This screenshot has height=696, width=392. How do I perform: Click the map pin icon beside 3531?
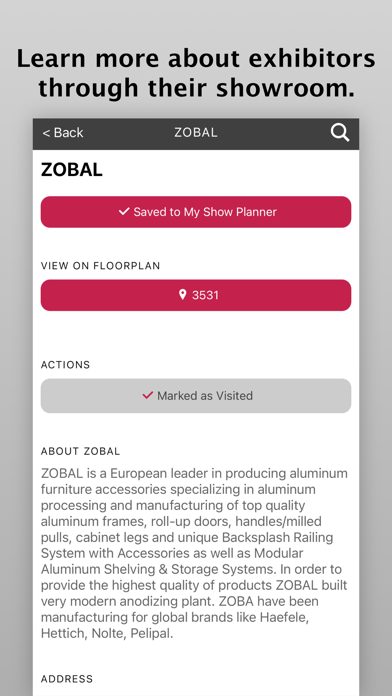(x=182, y=295)
